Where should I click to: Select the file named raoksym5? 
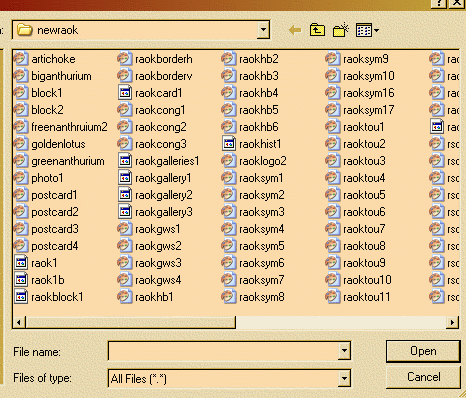pos(262,246)
